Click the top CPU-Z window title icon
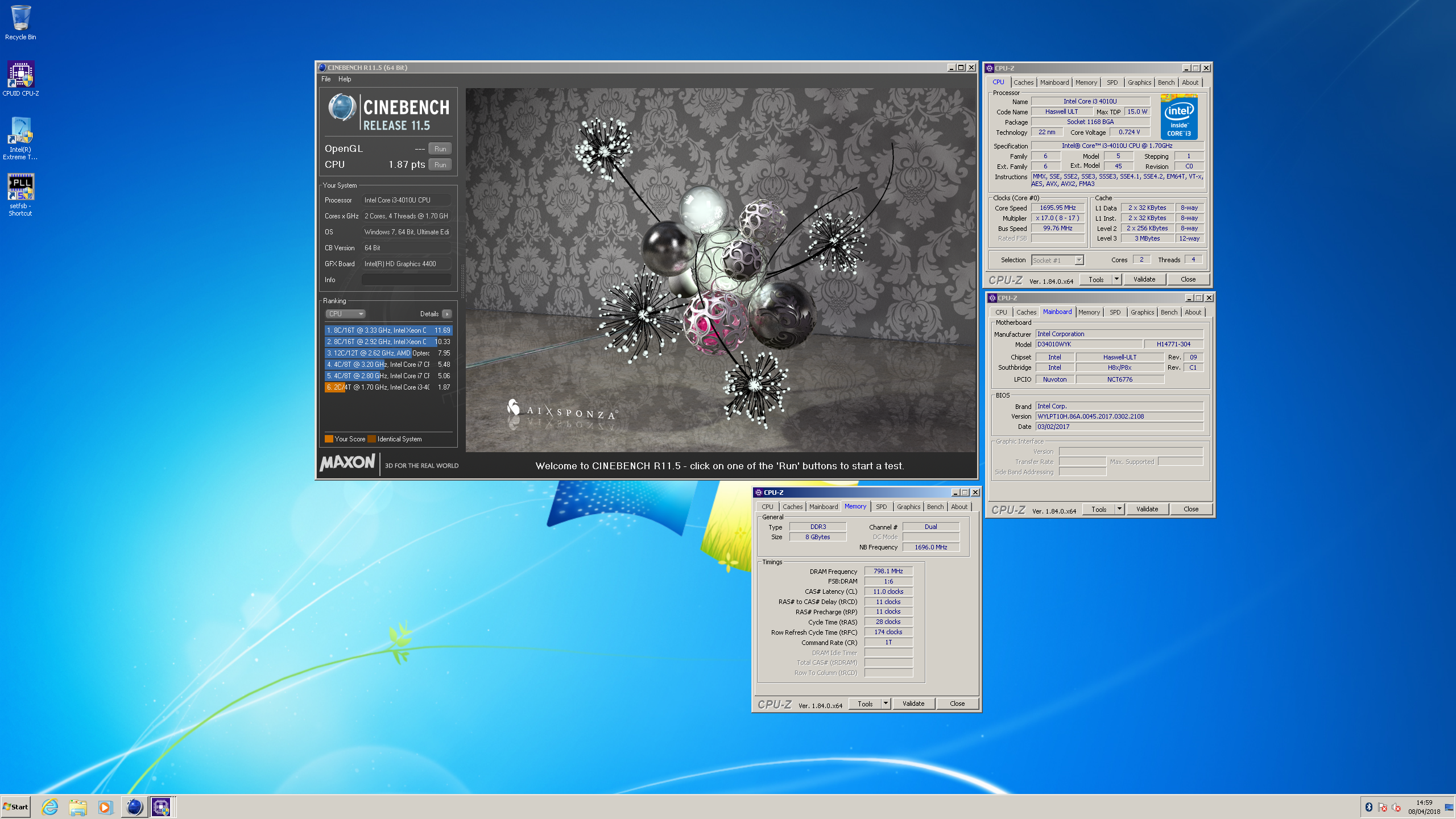This screenshot has width=1456, height=819. pos(989,68)
